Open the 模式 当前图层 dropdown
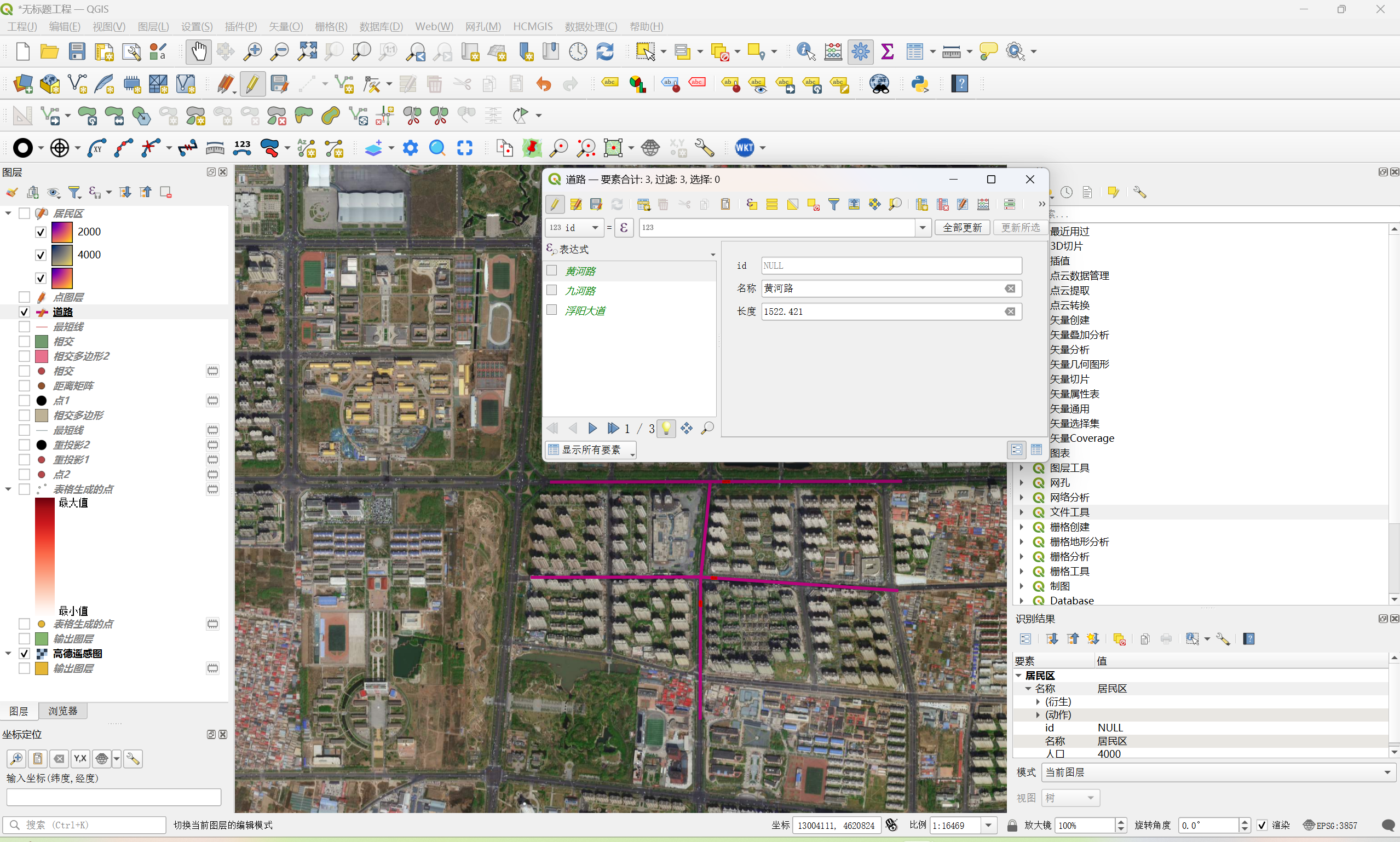Image resolution: width=1400 pixels, height=842 pixels. click(x=1217, y=772)
